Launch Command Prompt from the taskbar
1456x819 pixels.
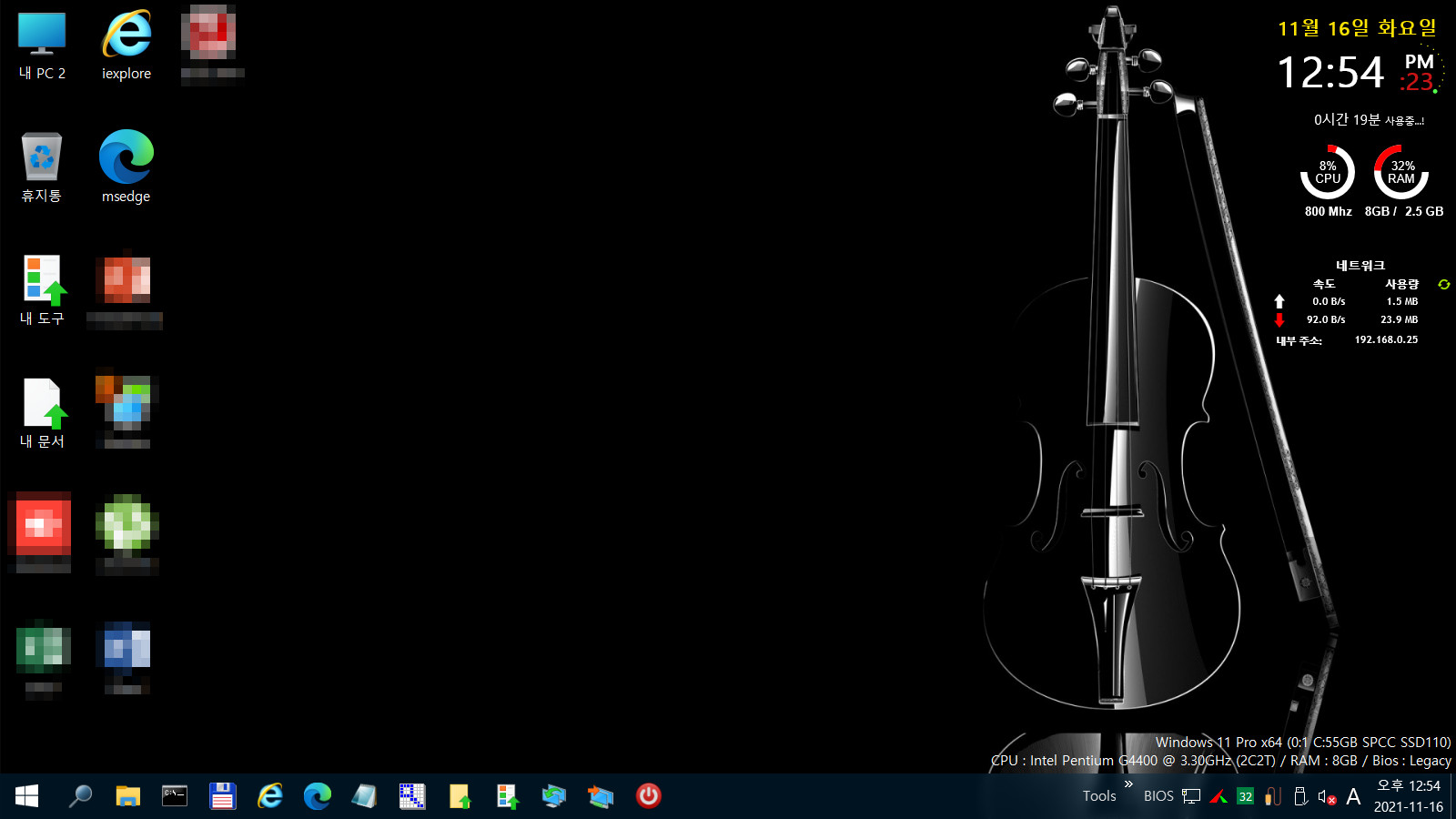[175, 796]
